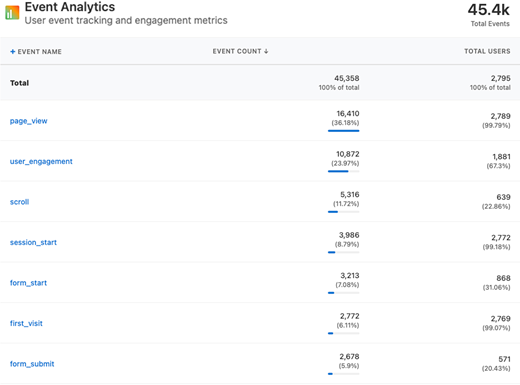
Task: Click the percentage (36.18%) under page_view
Action: 345,123
